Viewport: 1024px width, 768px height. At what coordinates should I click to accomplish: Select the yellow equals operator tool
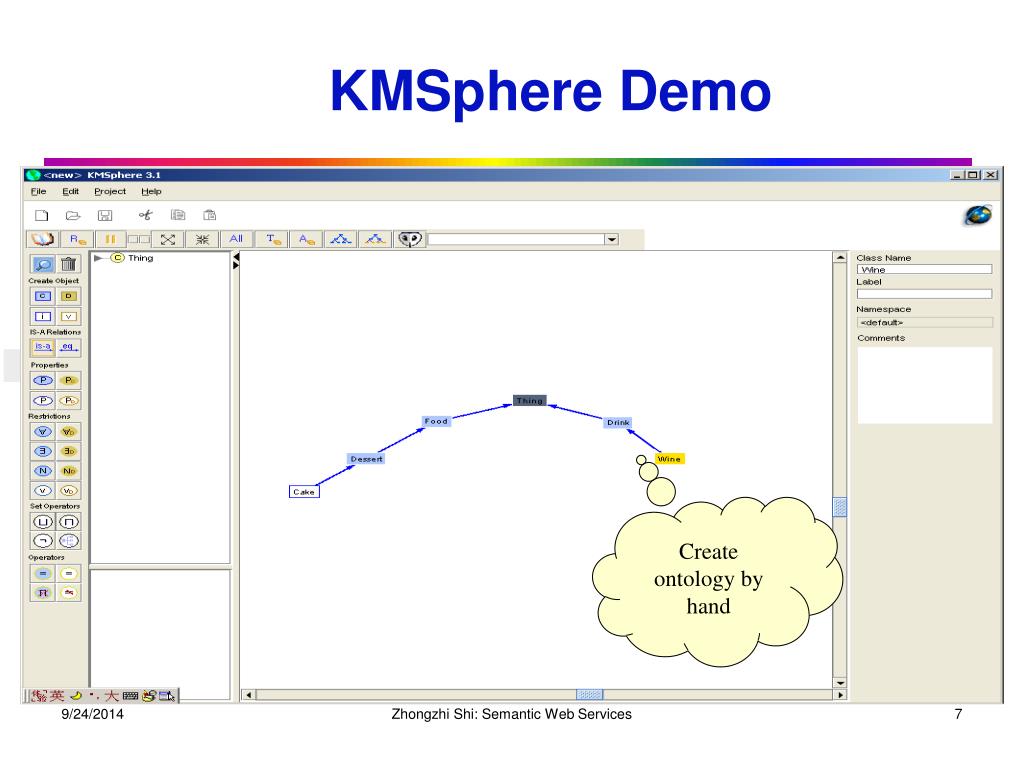69,573
